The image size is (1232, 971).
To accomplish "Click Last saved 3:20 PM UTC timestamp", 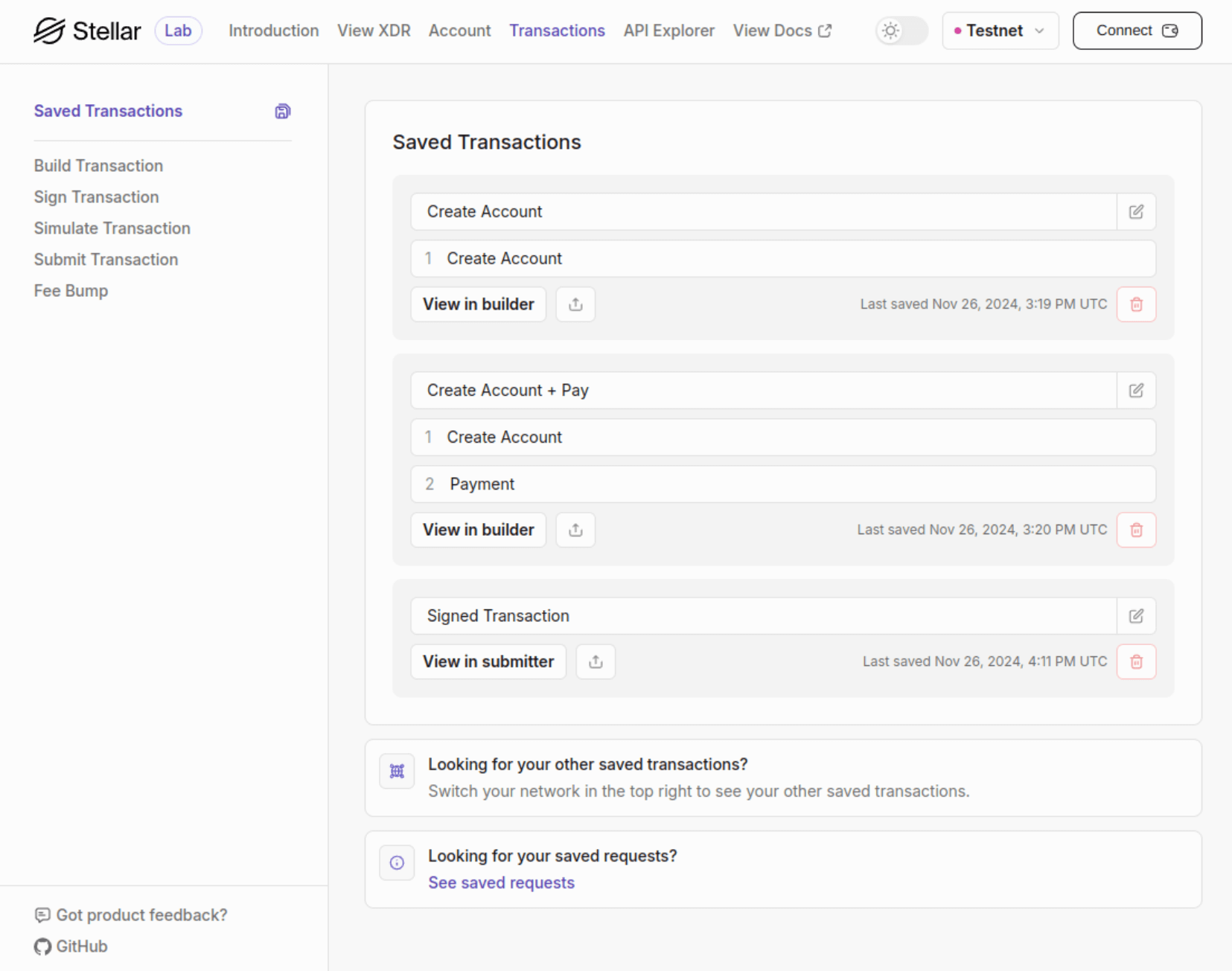I will click(x=982, y=530).
